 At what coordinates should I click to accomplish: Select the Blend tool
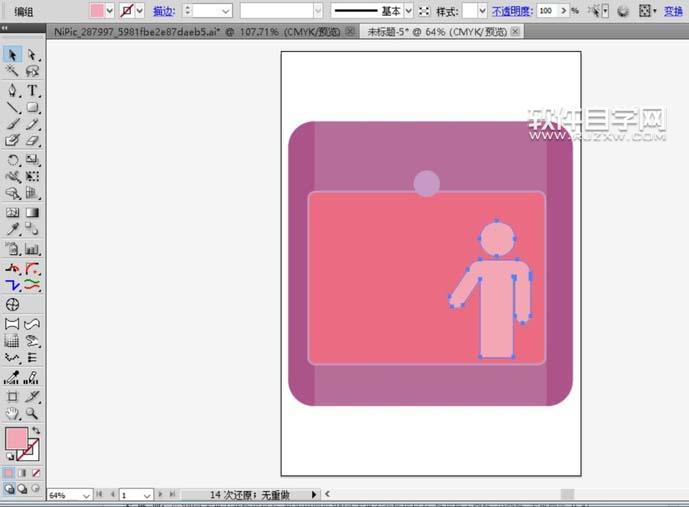[32, 229]
